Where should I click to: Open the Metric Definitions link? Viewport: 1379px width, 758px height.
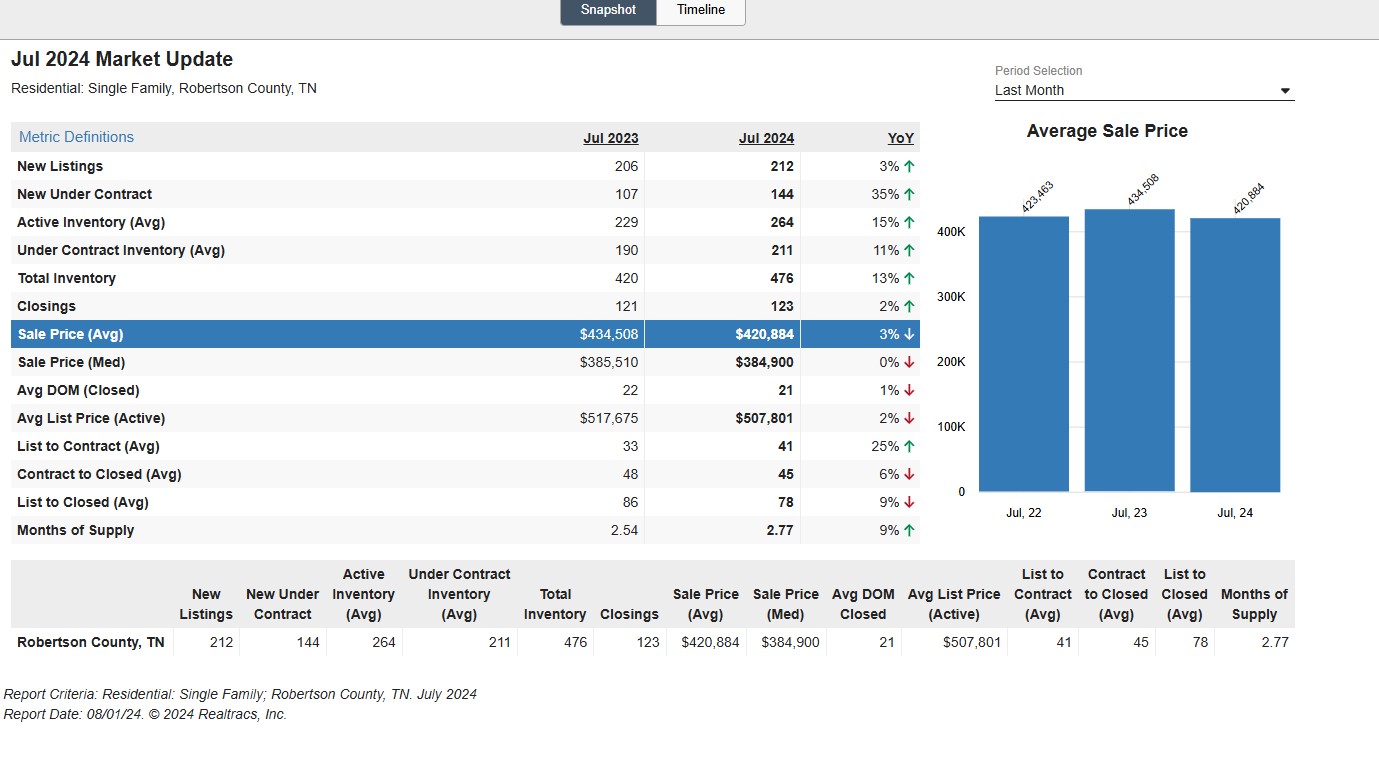(76, 137)
